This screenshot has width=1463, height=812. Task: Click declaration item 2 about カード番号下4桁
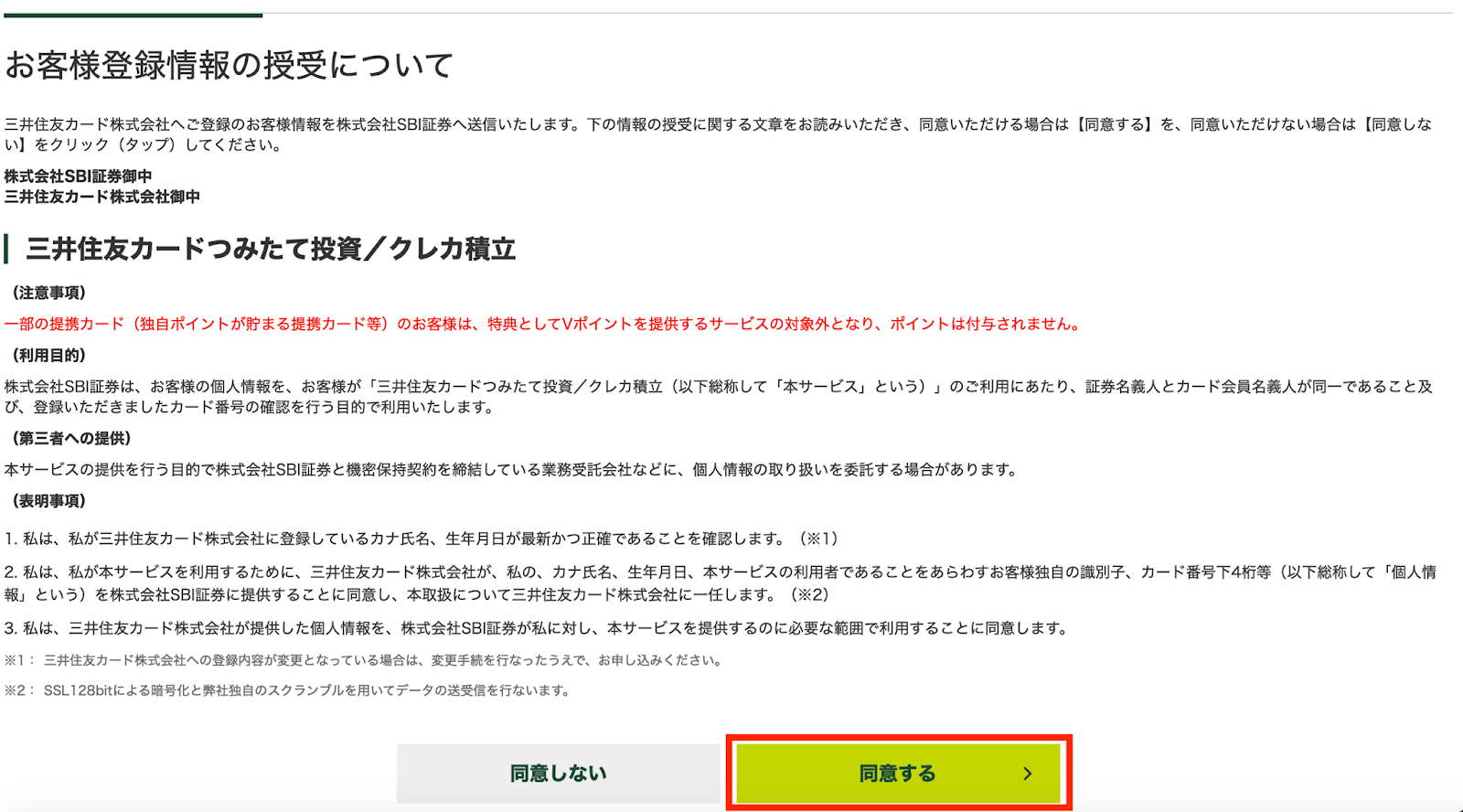point(721,583)
